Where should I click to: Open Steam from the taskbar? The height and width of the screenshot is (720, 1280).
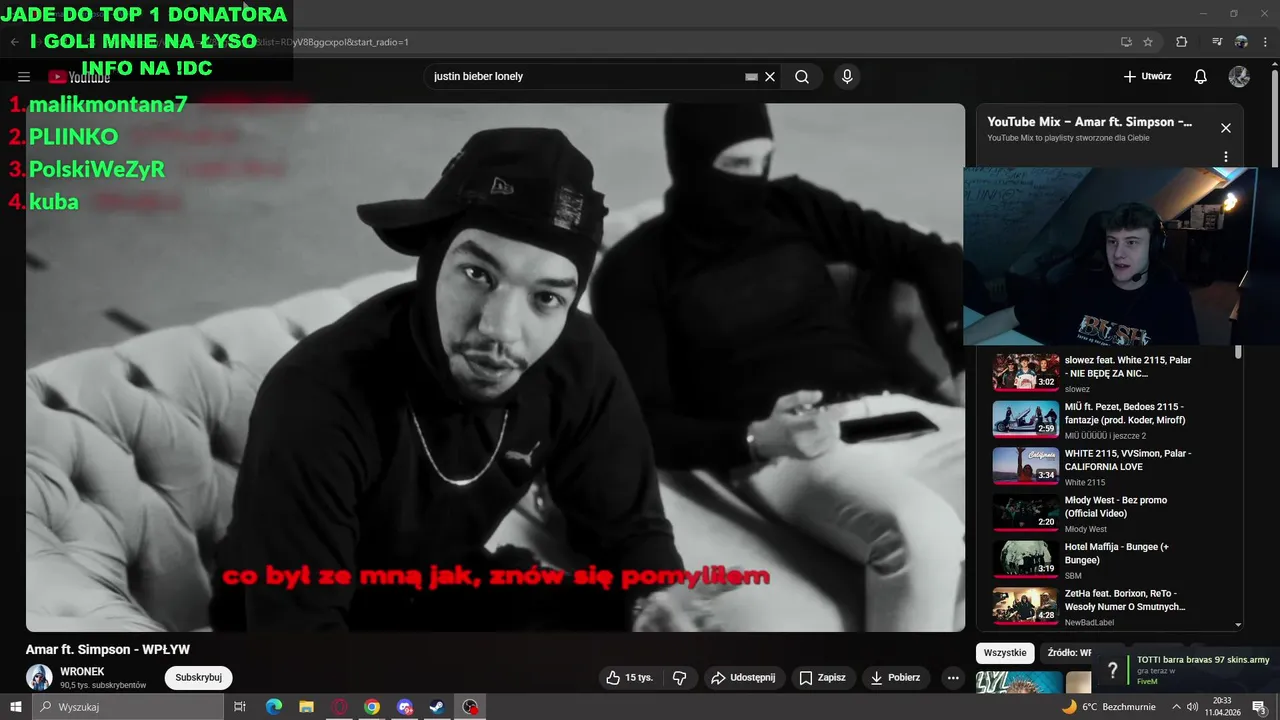[437, 707]
